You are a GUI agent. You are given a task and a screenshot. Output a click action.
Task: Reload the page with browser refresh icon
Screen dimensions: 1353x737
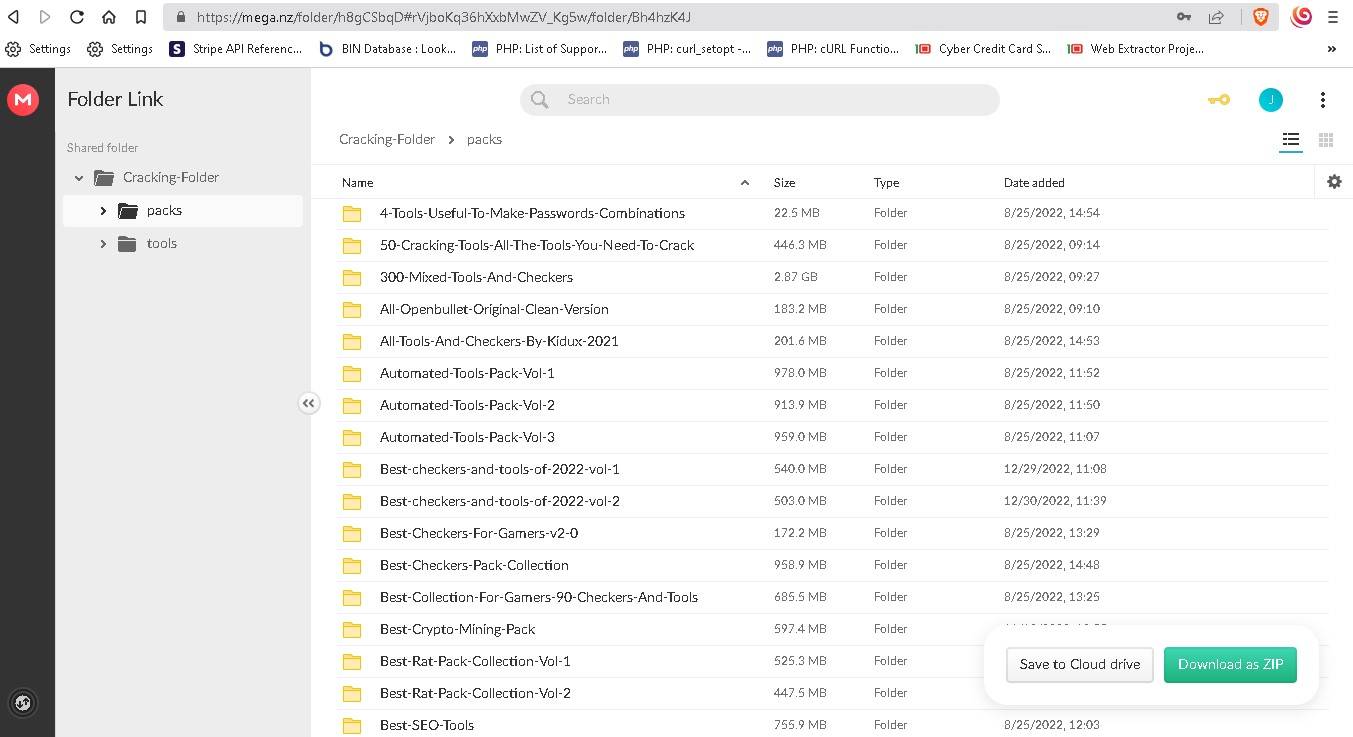[77, 17]
